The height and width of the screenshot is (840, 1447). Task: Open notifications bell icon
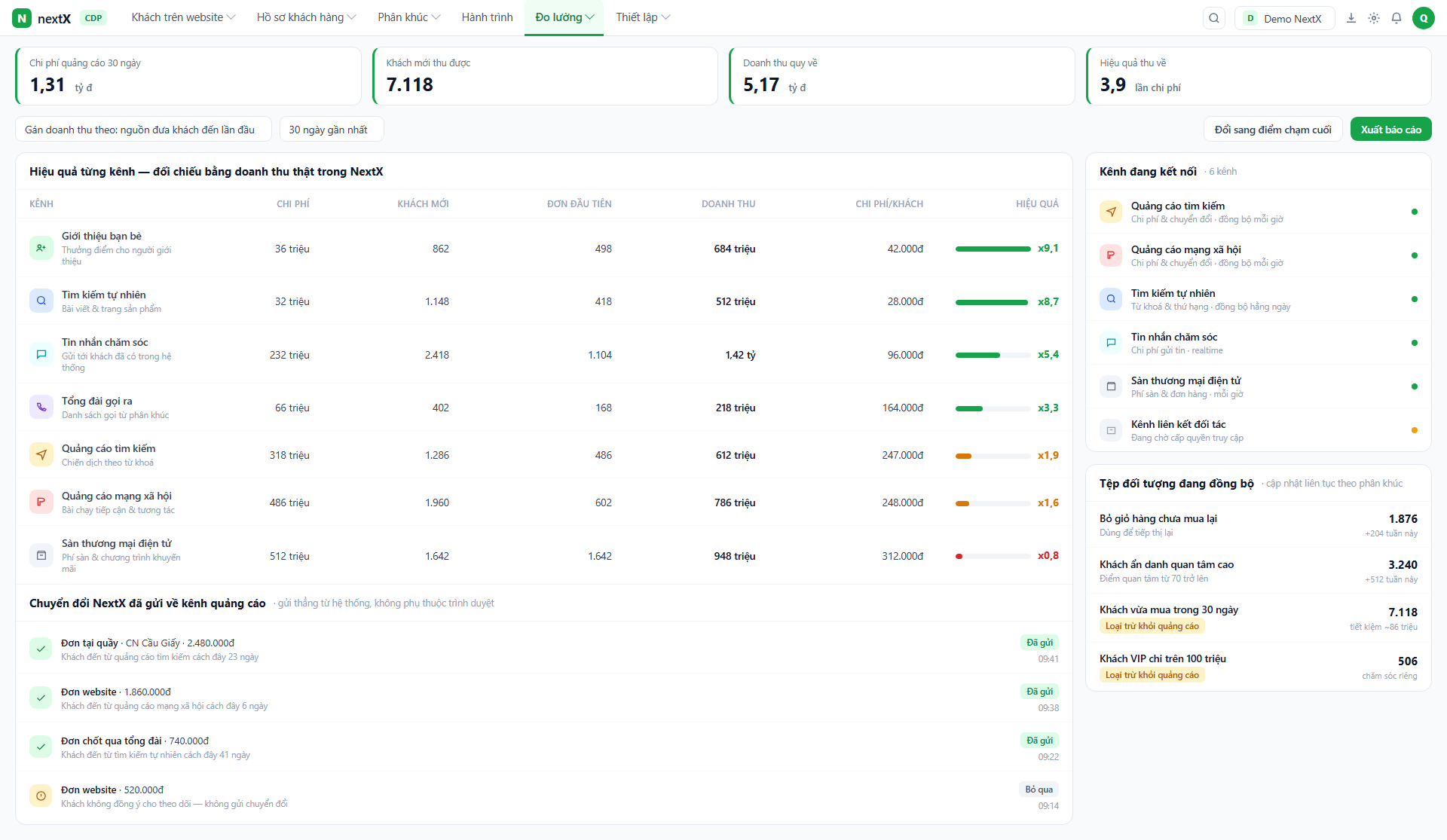tap(1397, 18)
